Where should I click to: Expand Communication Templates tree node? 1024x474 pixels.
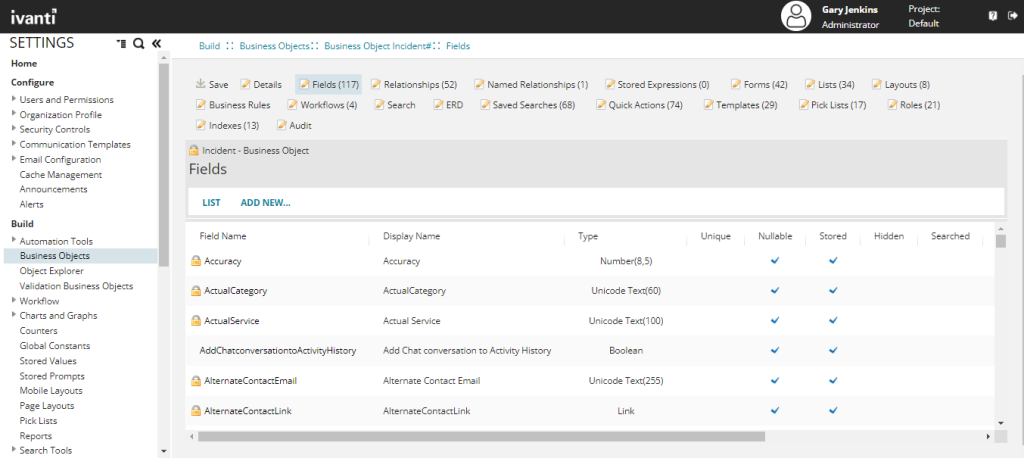coord(14,144)
